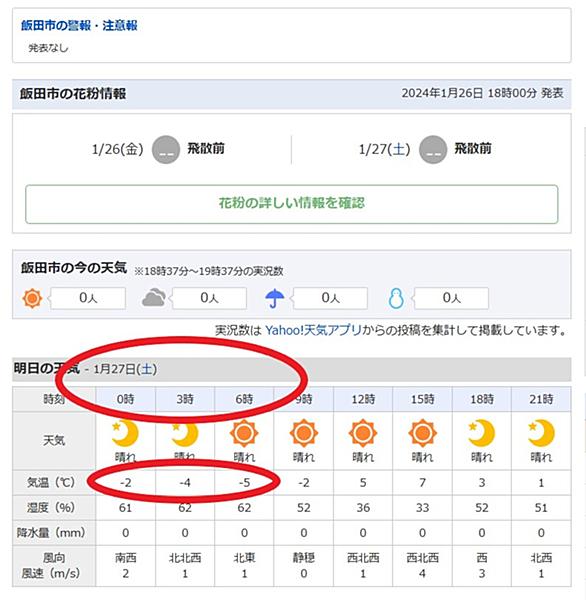This screenshot has width=586, height=600.
Task: Open the Yahoo!天気アプリ link
Action: (313, 330)
